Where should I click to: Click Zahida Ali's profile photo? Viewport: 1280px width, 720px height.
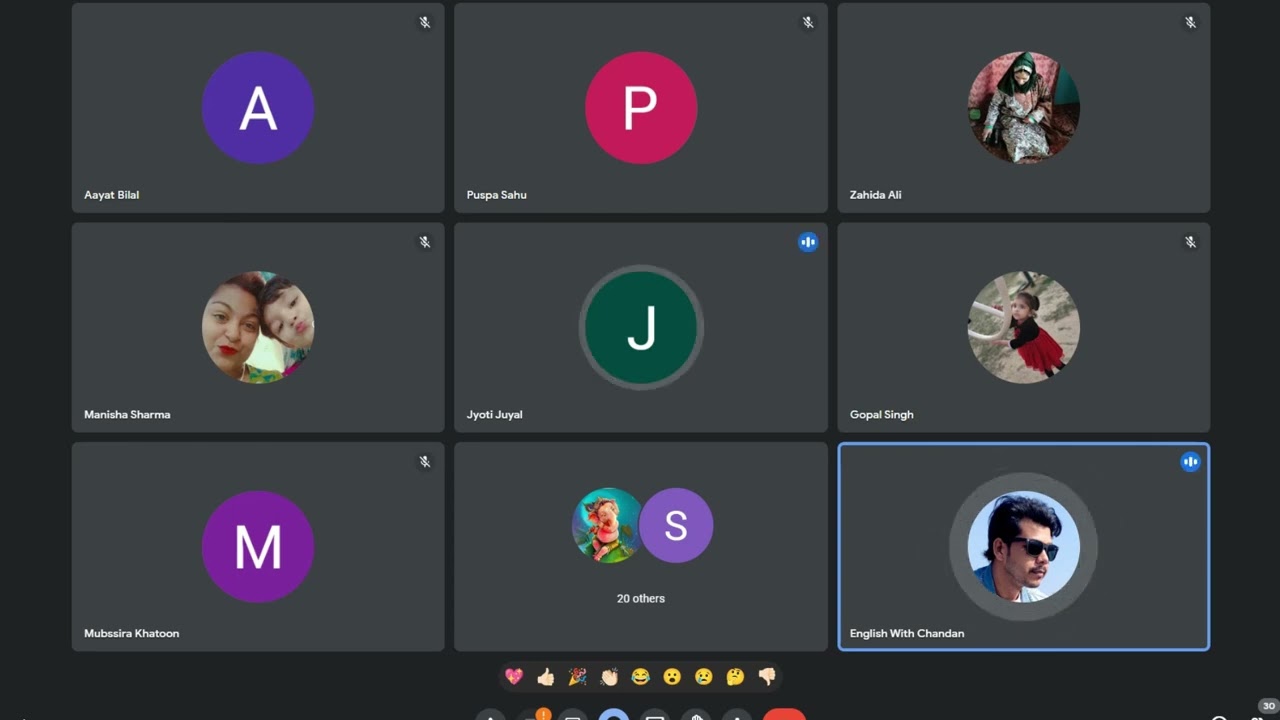(1024, 108)
